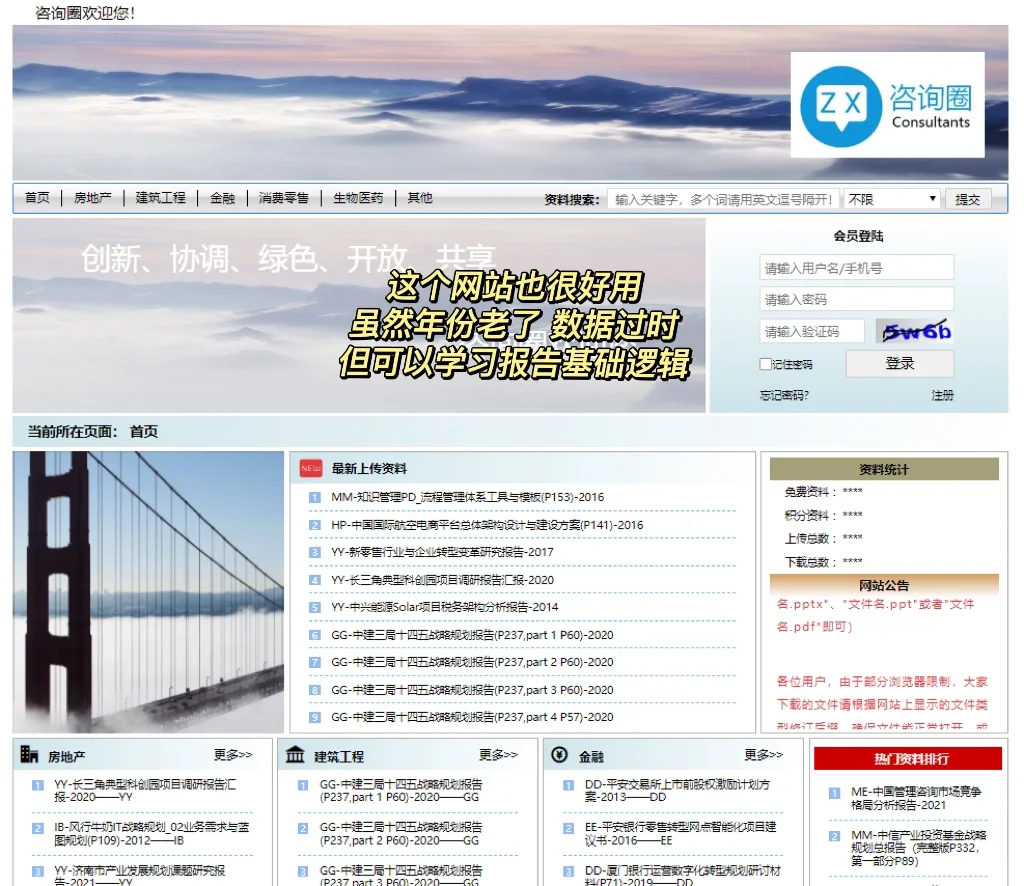Open GG-中建三局 part 1 P60 in 最新上传资料

[472, 635]
